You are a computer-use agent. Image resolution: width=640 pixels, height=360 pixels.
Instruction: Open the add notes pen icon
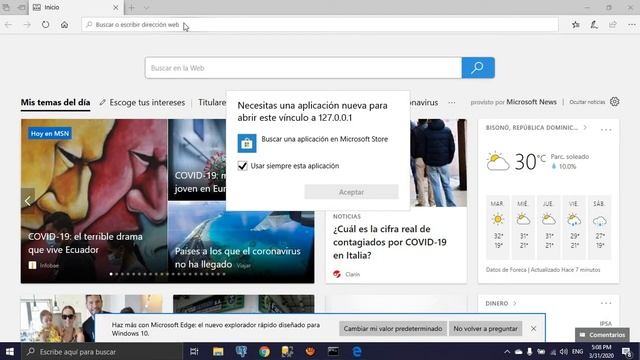(x=594, y=25)
